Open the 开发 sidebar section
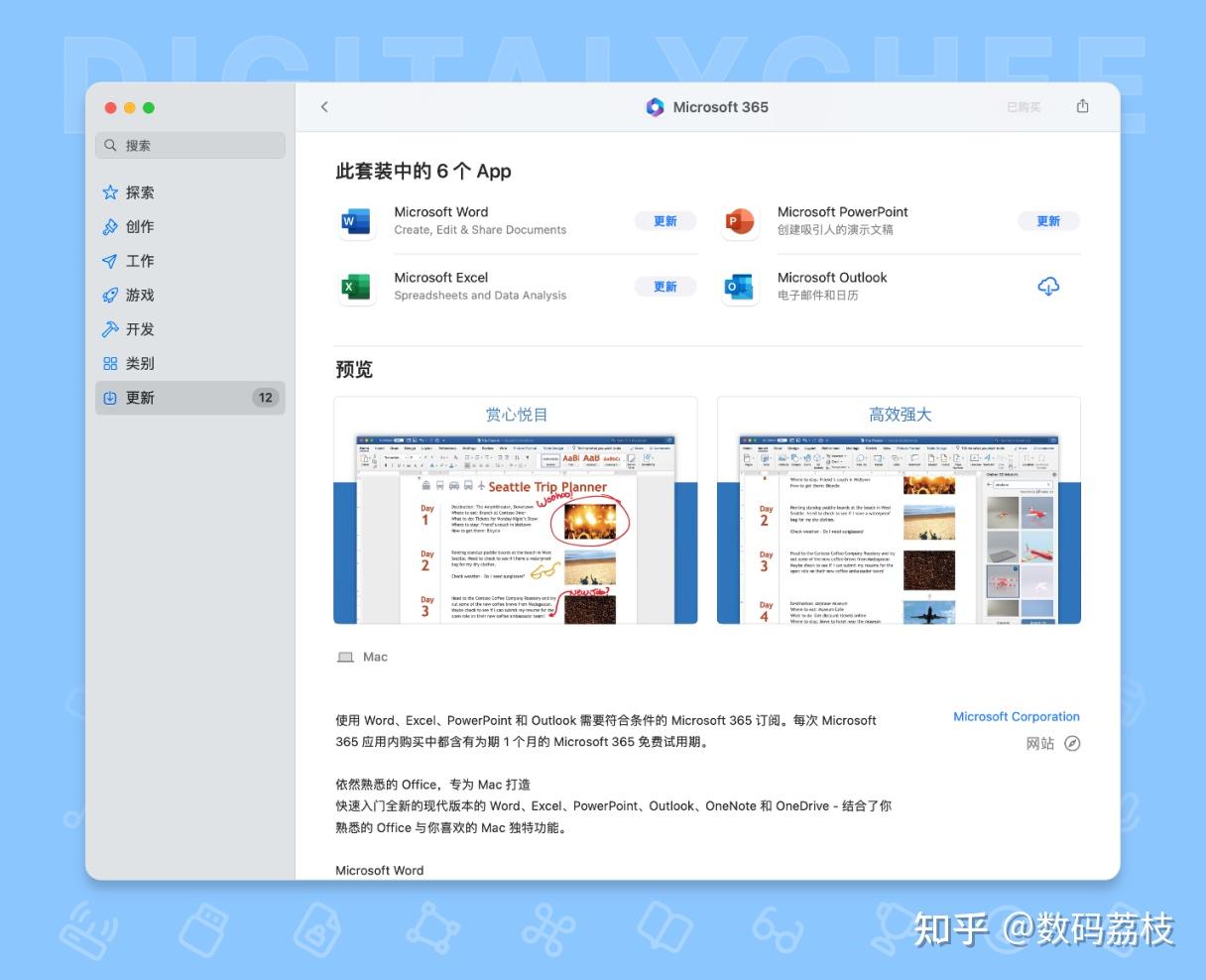The image size is (1206, 980). click(x=190, y=329)
